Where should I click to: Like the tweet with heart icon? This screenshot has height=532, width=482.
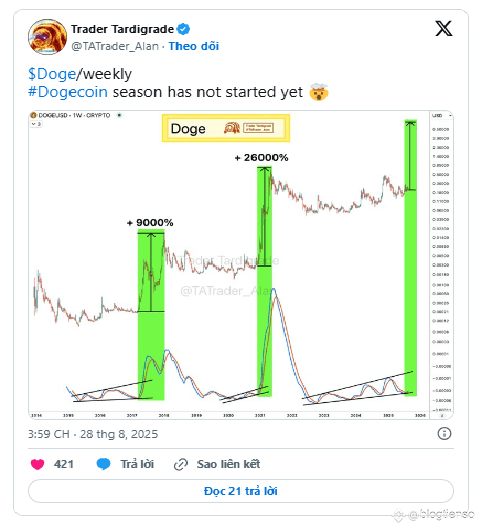coord(37,464)
